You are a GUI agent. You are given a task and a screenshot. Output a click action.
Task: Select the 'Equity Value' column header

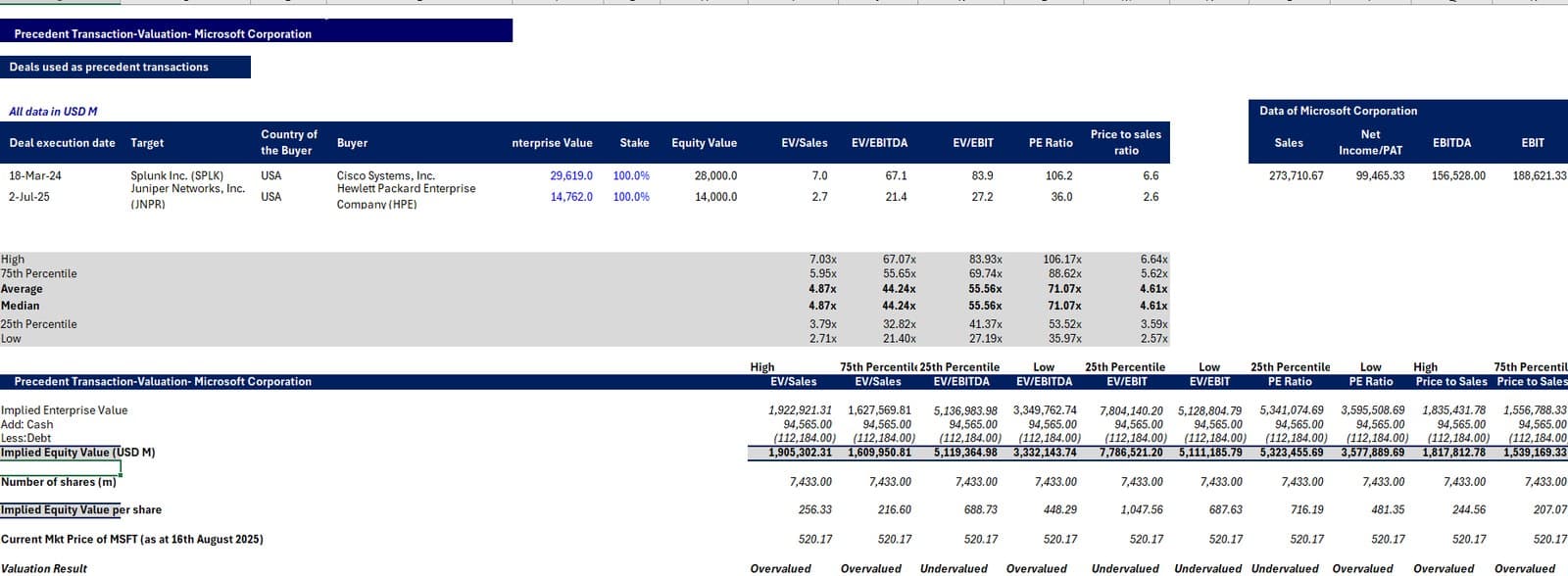tap(704, 143)
